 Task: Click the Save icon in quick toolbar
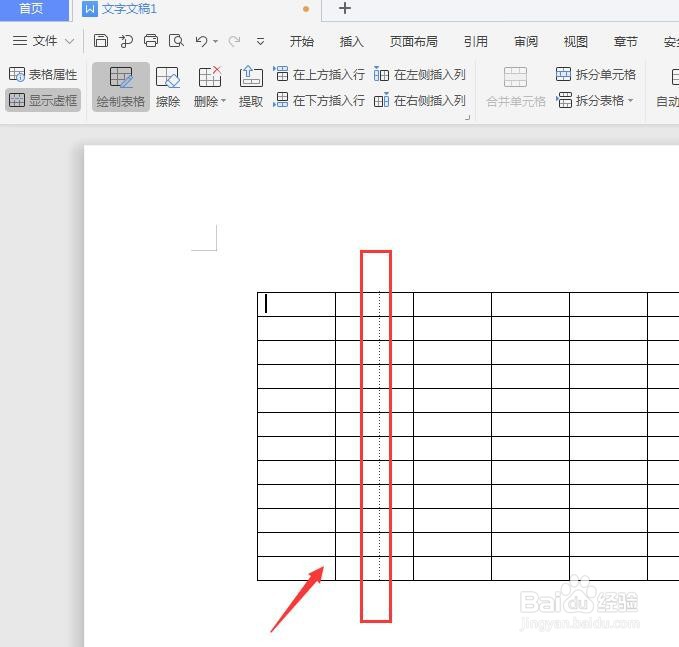(x=101, y=41)
